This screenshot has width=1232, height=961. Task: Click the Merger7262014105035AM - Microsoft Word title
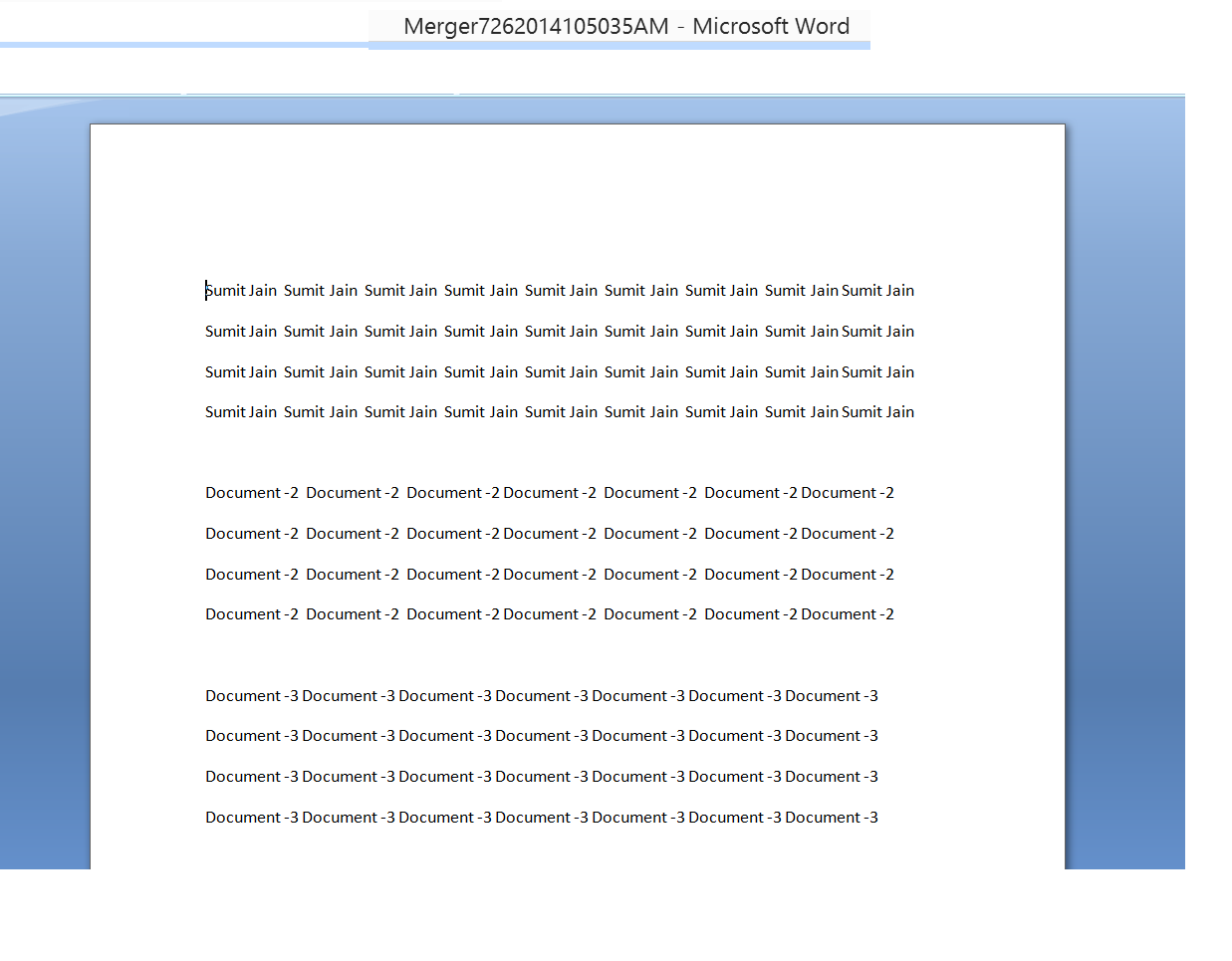pos(626,27)
